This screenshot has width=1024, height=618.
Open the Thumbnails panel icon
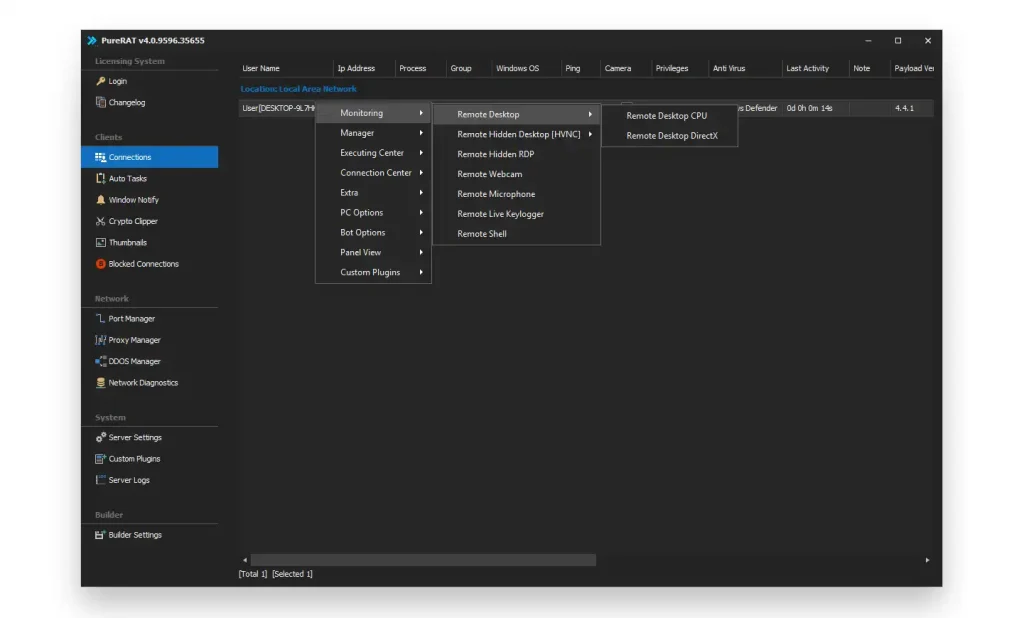tap(100, 242)
